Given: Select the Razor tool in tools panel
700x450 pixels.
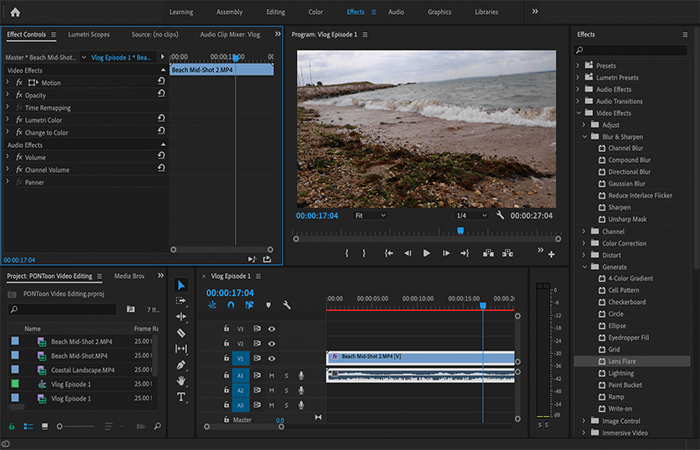Looking at the screenshot, I should [181, 333].
